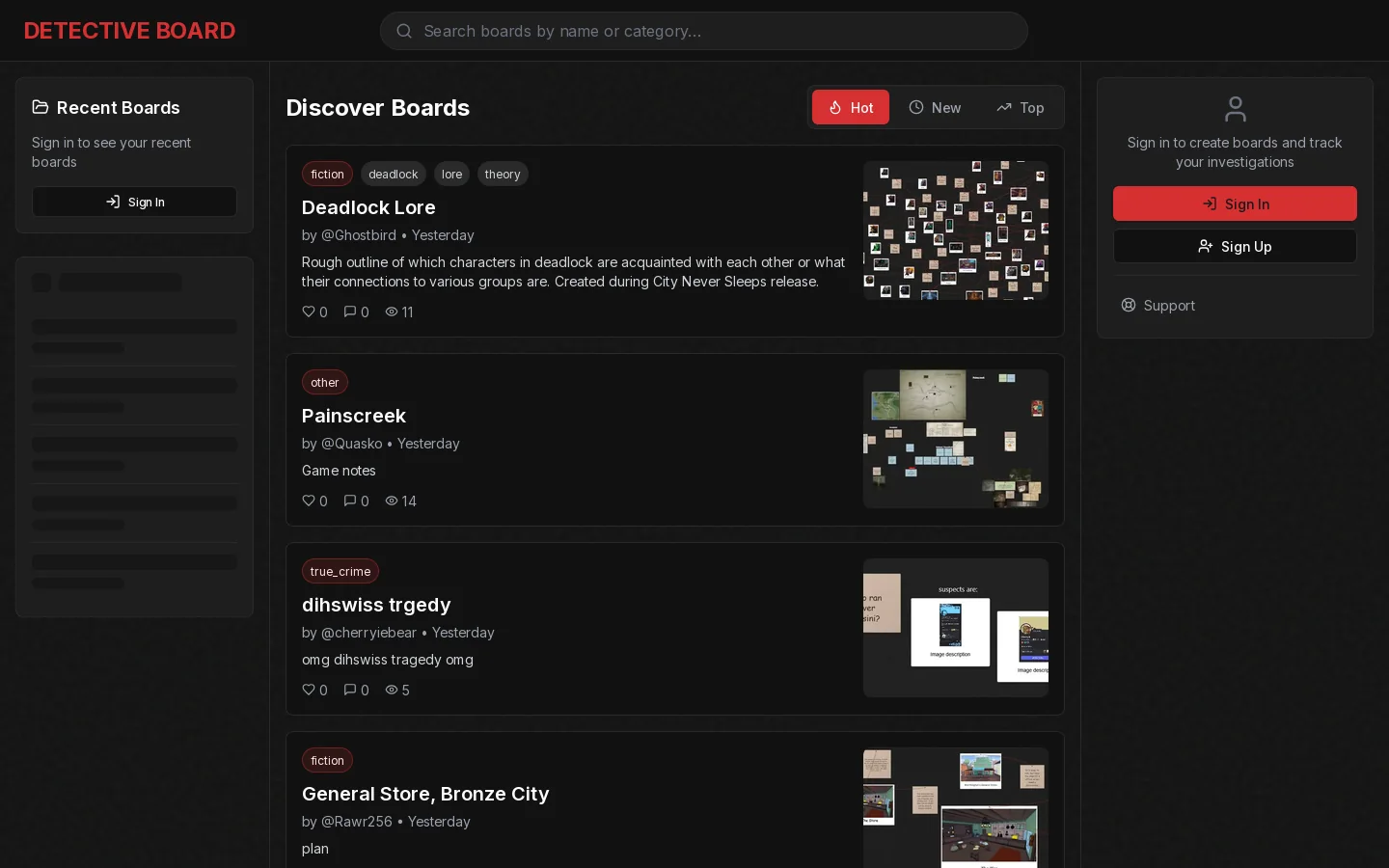1389x868 pixels.
Task: Click Sign In under Recent Boards
Action: point(134,202)
